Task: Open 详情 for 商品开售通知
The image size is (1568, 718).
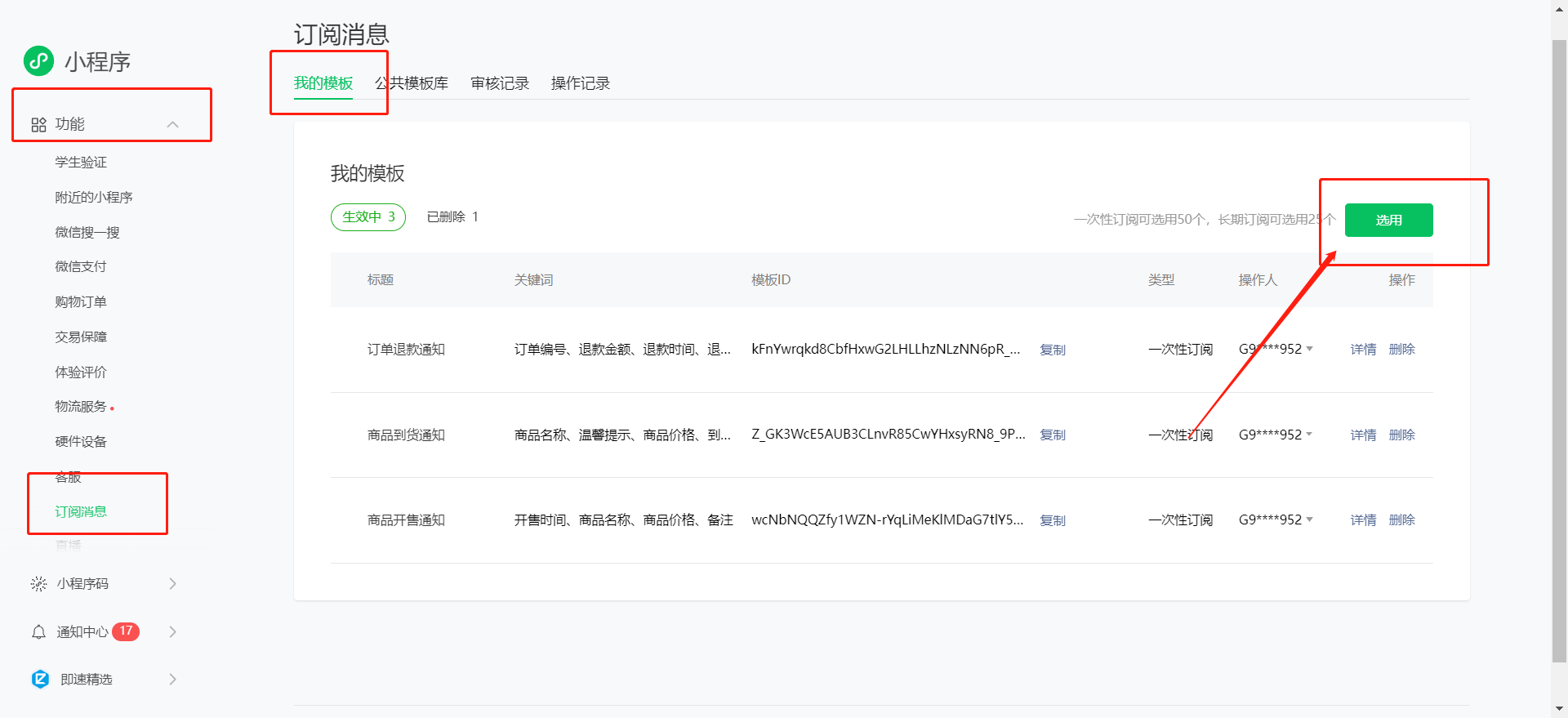Action: [x=1363, y=520]
